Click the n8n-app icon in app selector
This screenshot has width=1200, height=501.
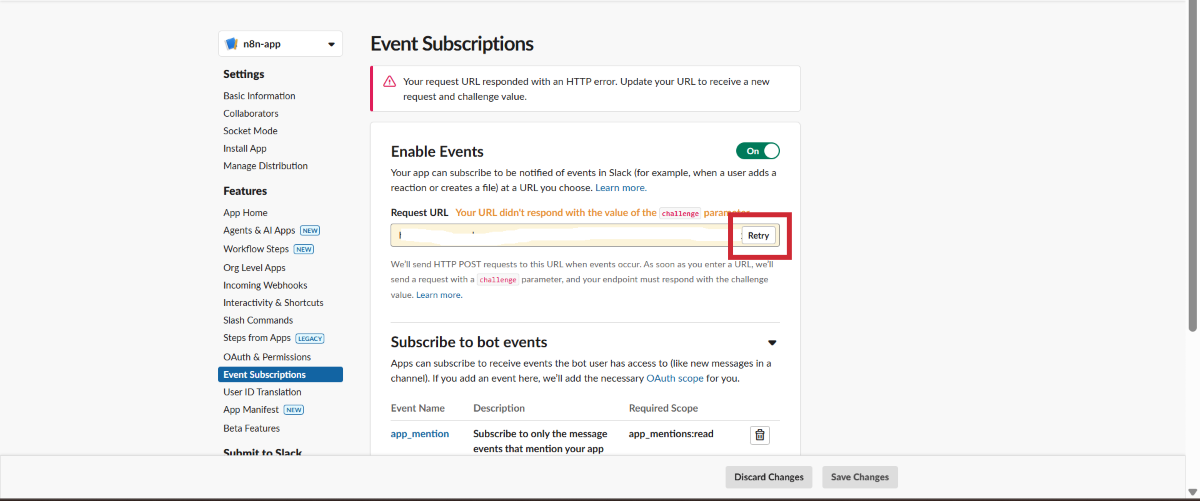pyautogui.click(x=232, y=44)
